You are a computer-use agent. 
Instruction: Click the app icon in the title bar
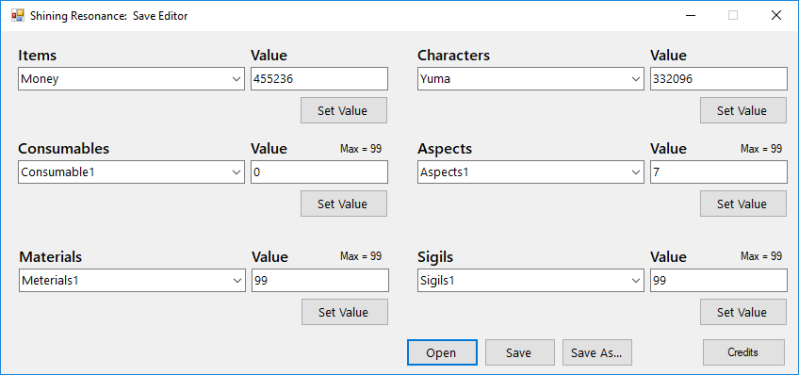coord(17,15)
